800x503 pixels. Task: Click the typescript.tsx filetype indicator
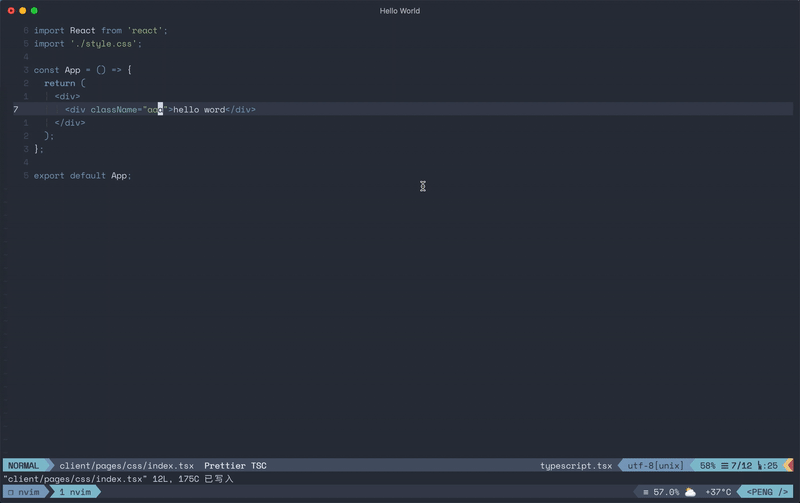click(576, 466)
